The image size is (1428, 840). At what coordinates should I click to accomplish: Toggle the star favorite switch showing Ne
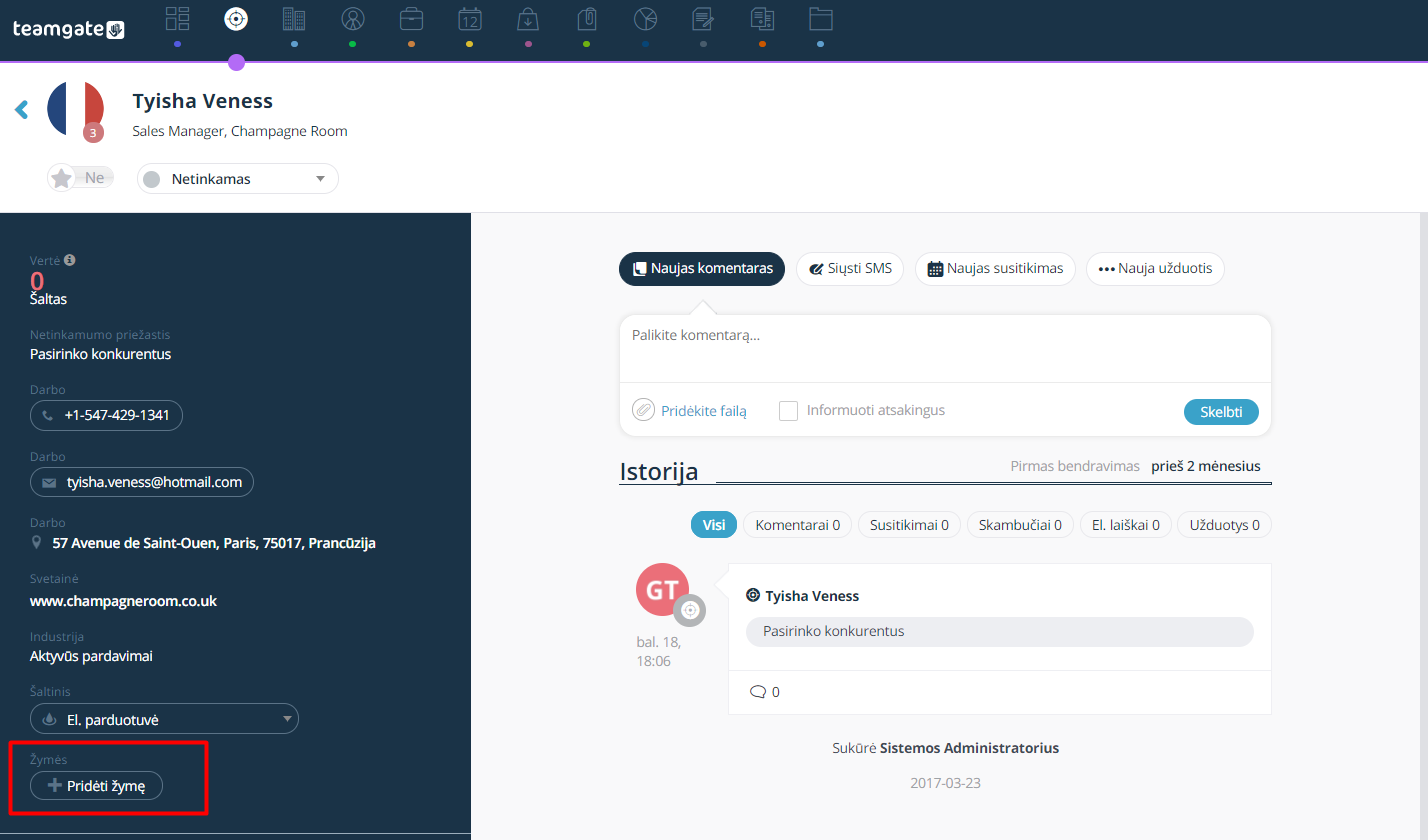coord(80,178)
